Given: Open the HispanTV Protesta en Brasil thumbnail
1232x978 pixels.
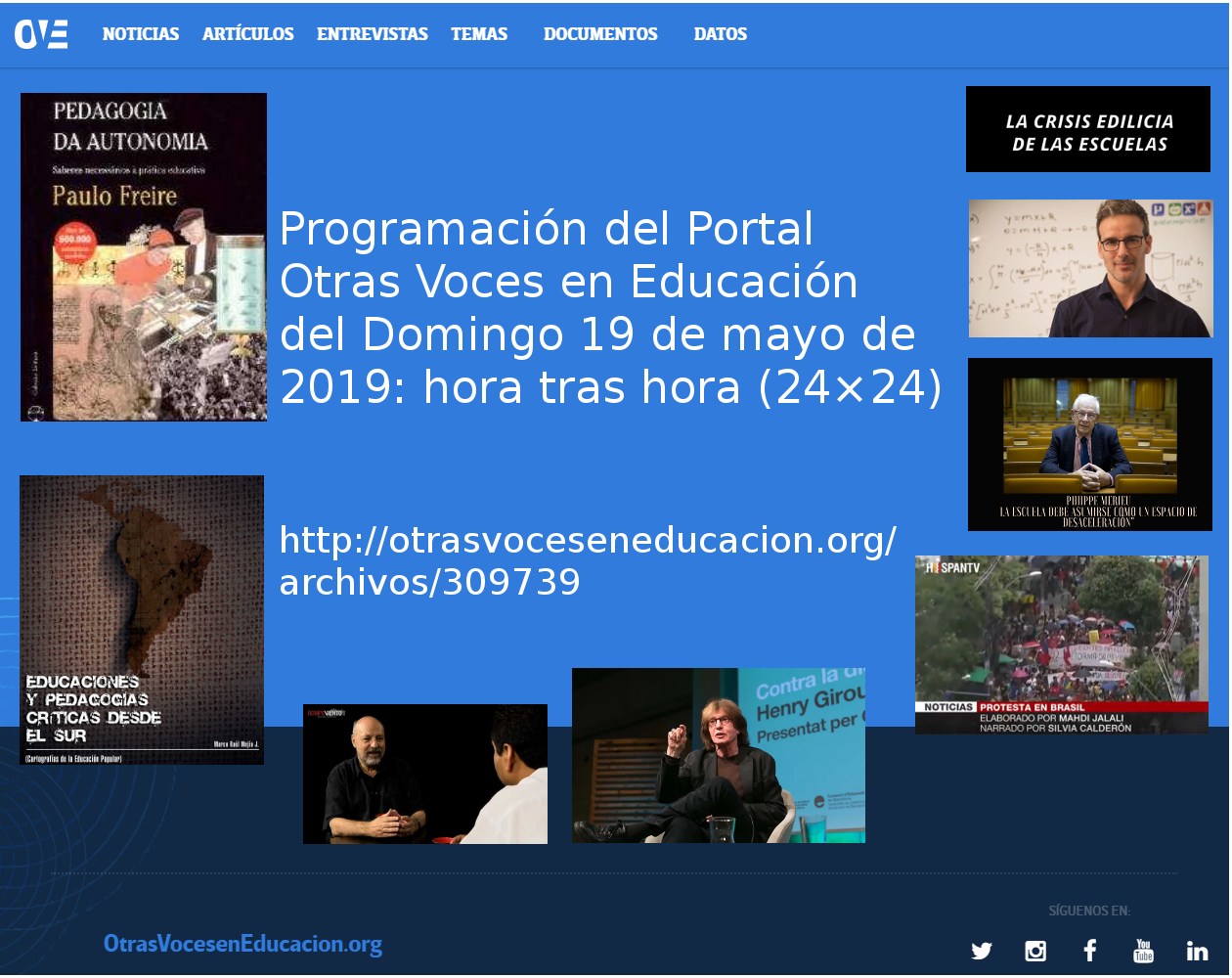Looking at the screenshot, I should [x=1062, y=645].
